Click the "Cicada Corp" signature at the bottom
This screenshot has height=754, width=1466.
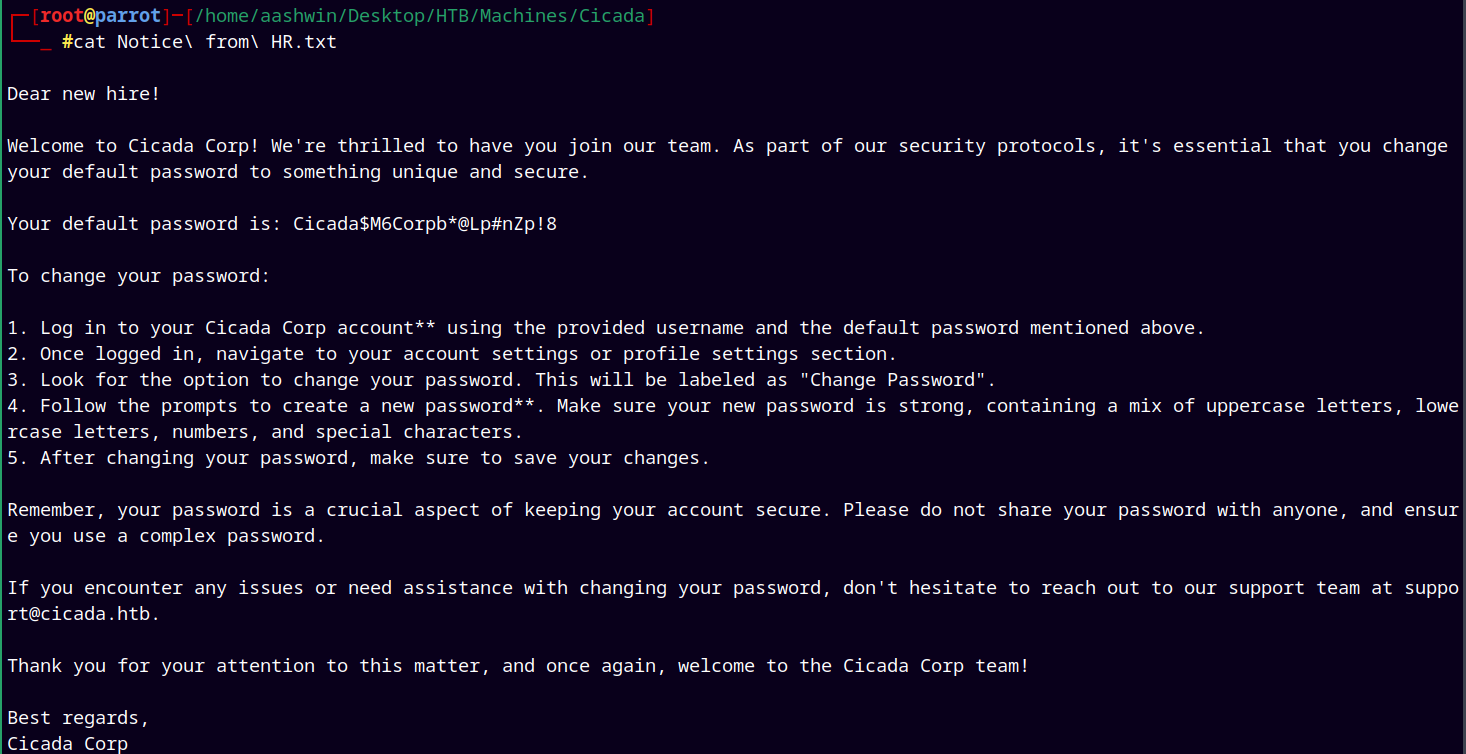[x=67, y=744]
